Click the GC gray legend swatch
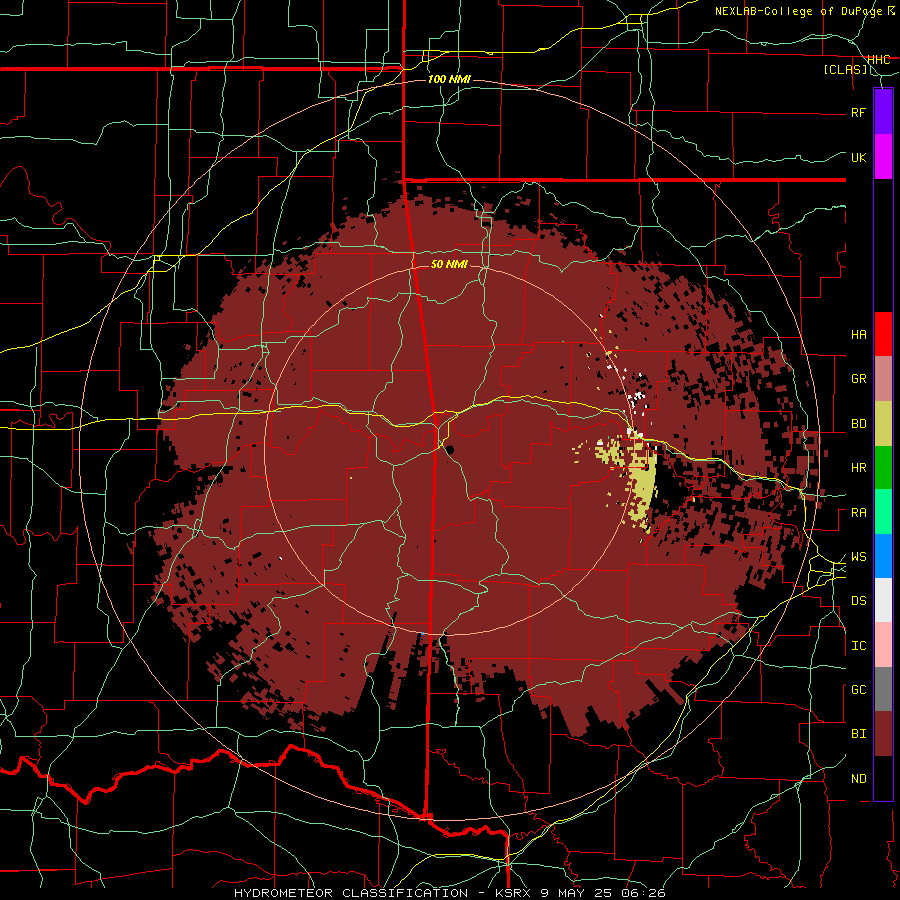This screenshot has width=900, height=900. [883, 689]
